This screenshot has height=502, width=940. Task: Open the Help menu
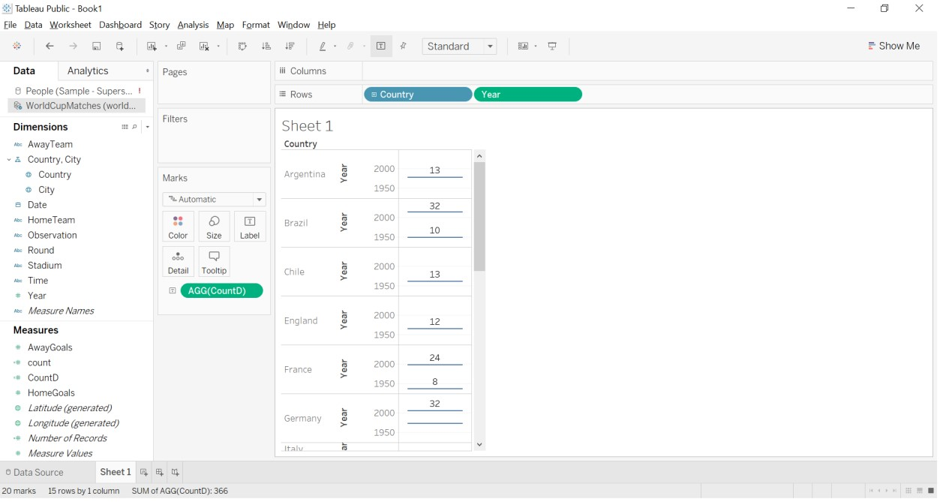point(327,25)
